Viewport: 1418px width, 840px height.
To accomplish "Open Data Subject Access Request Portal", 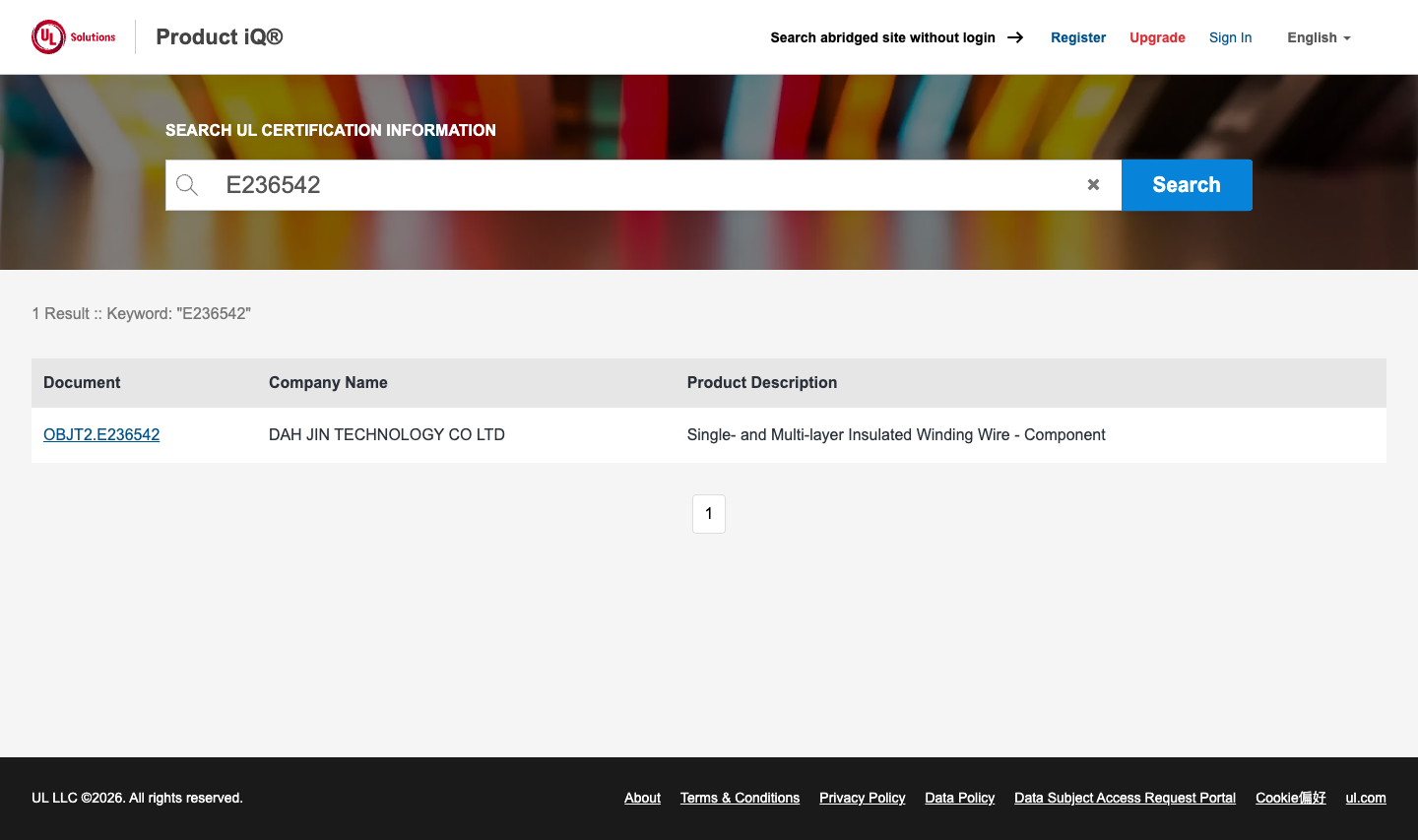I will [1125, 798].
